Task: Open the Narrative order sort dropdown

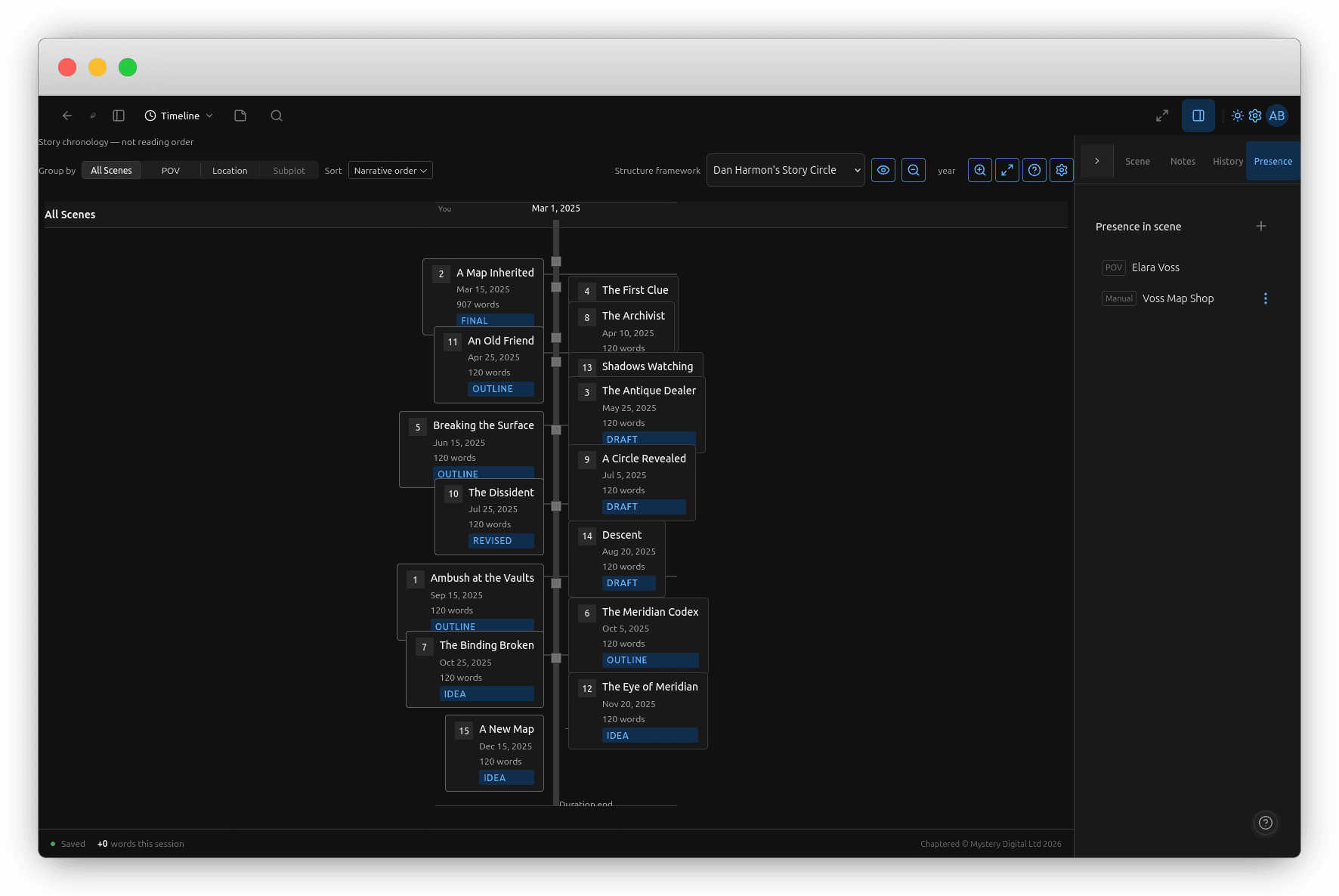Action: click(x=391, y=171)
